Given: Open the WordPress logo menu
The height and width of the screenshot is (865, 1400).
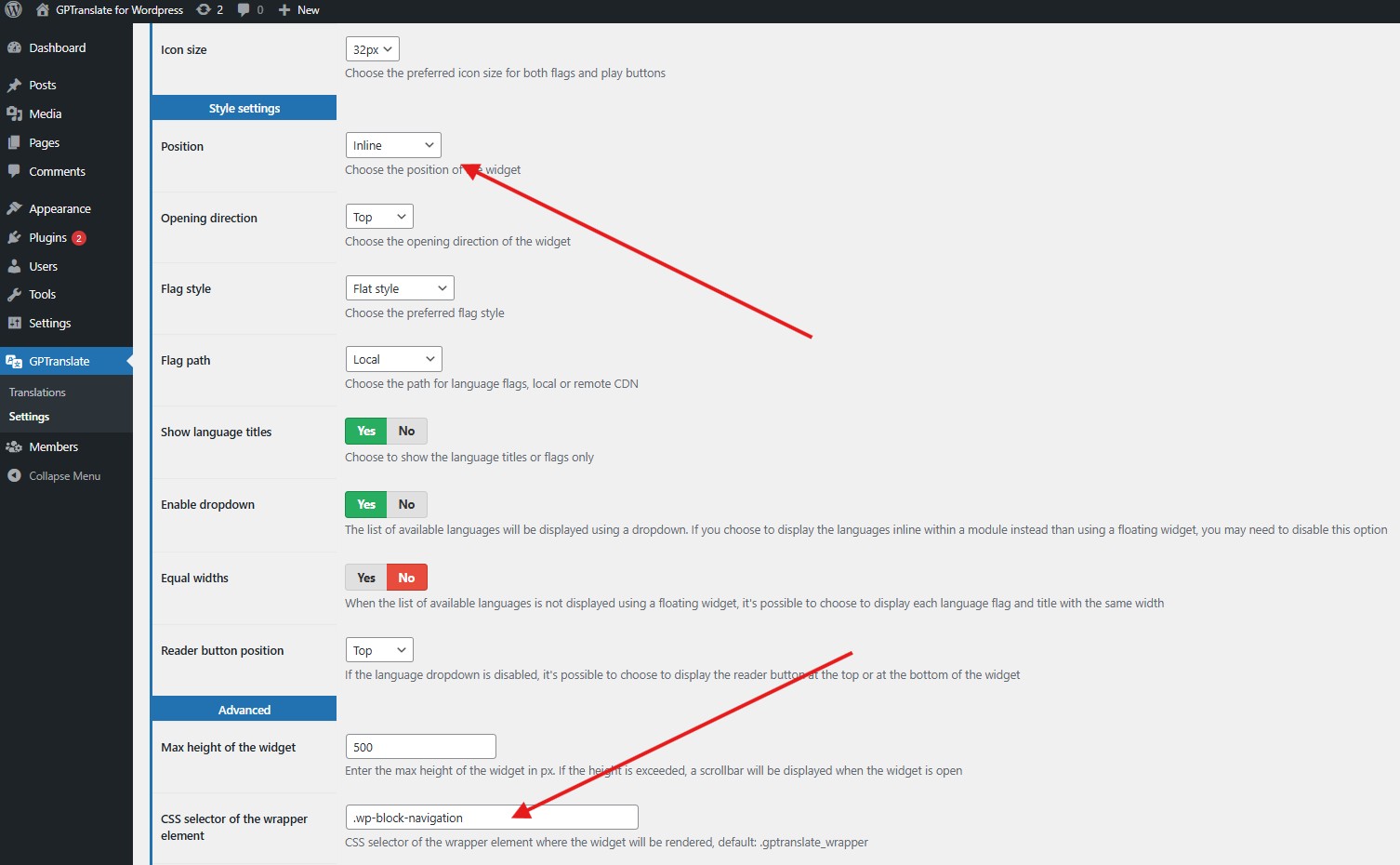Looking at the screenshot, I should (14, 10).
